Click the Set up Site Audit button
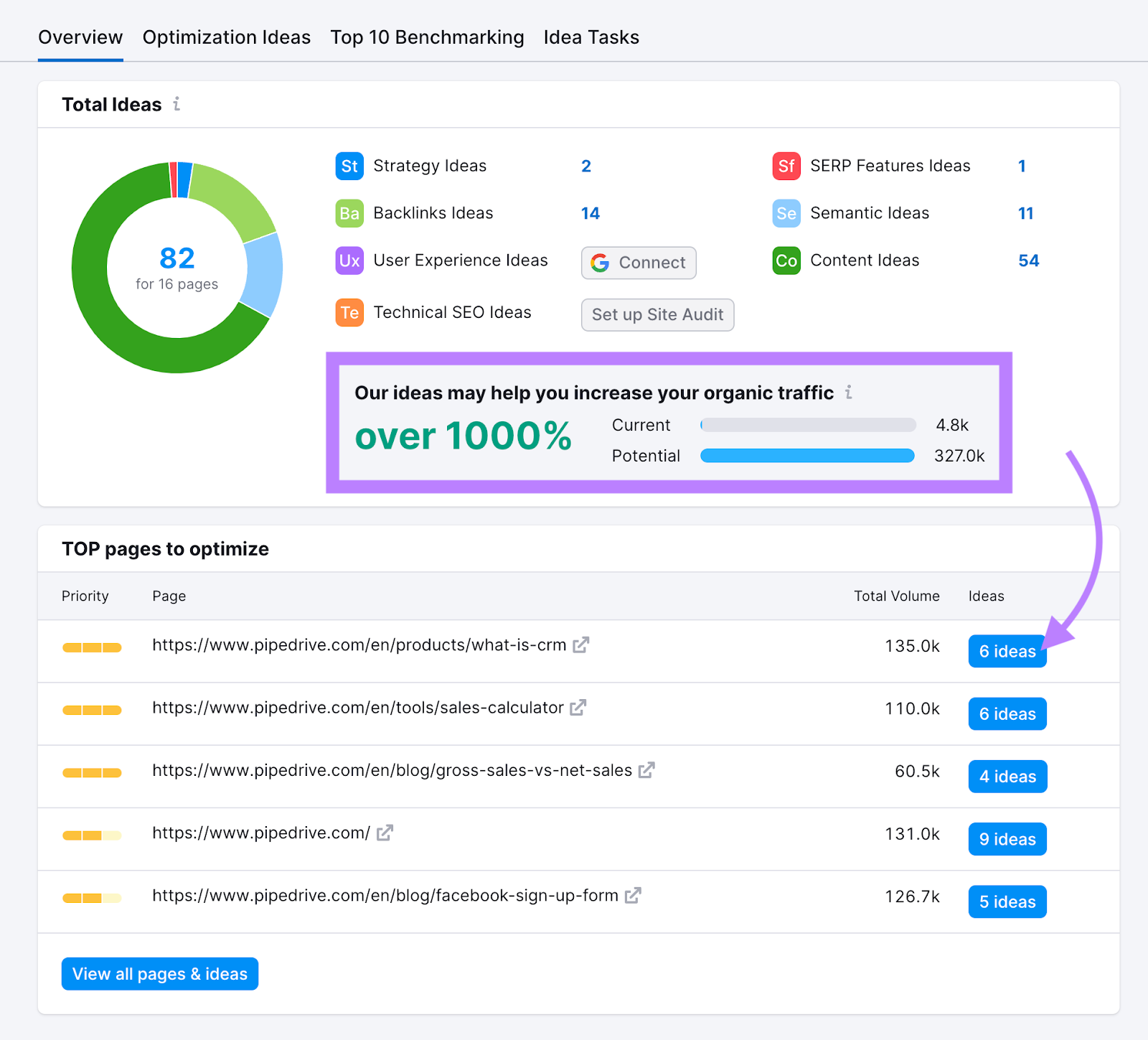 657,315
